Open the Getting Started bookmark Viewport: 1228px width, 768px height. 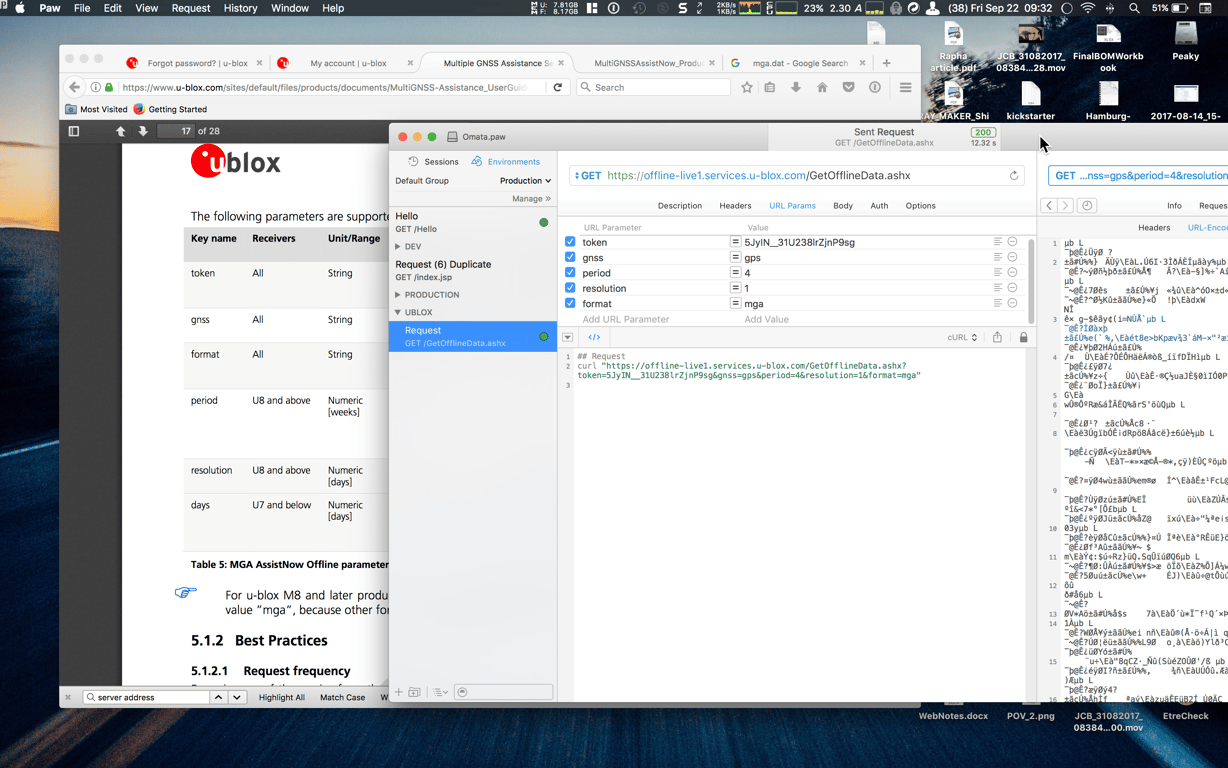(x=170, y=109)
